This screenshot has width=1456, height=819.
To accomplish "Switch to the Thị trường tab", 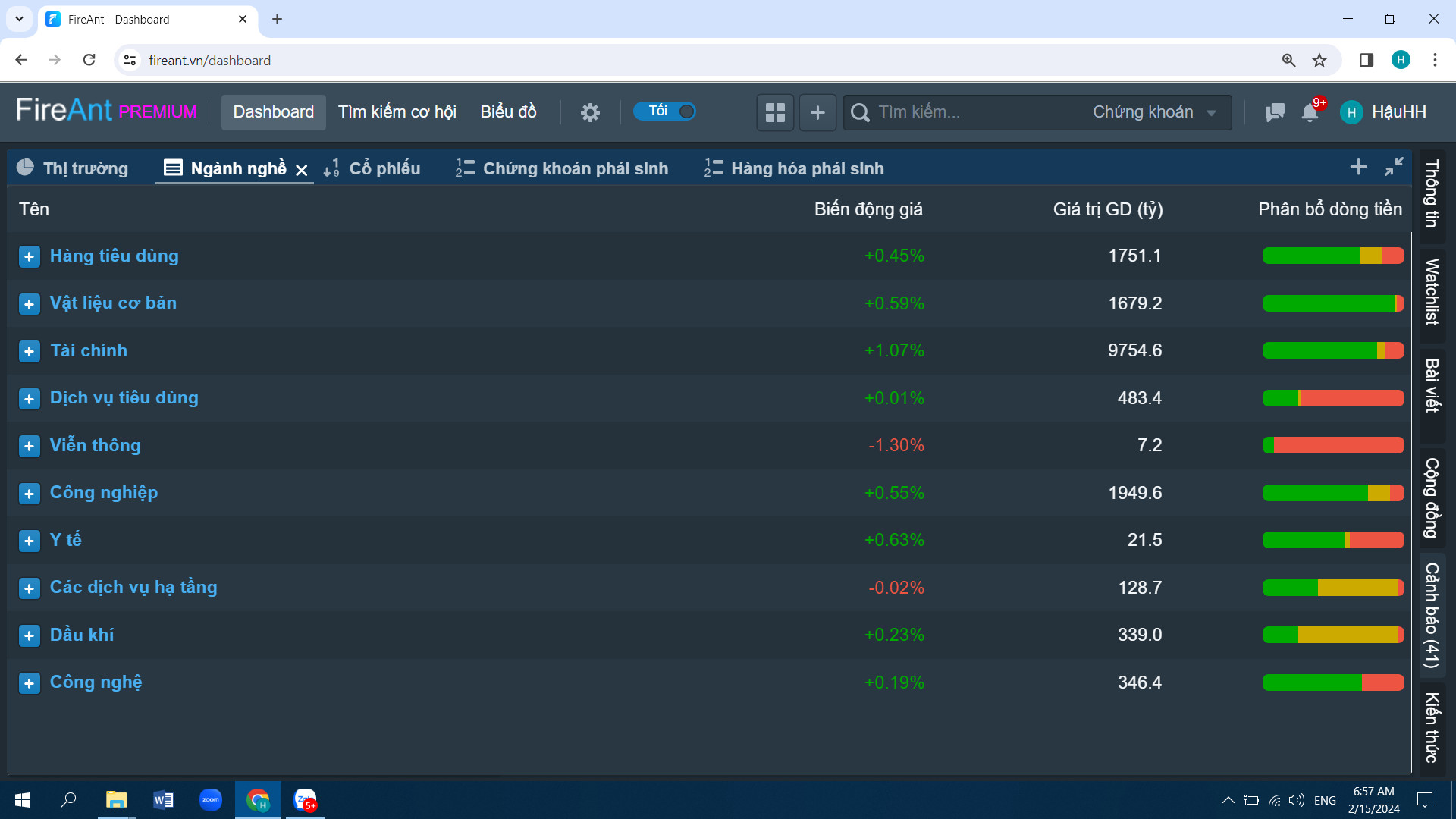I will [73, 168].
